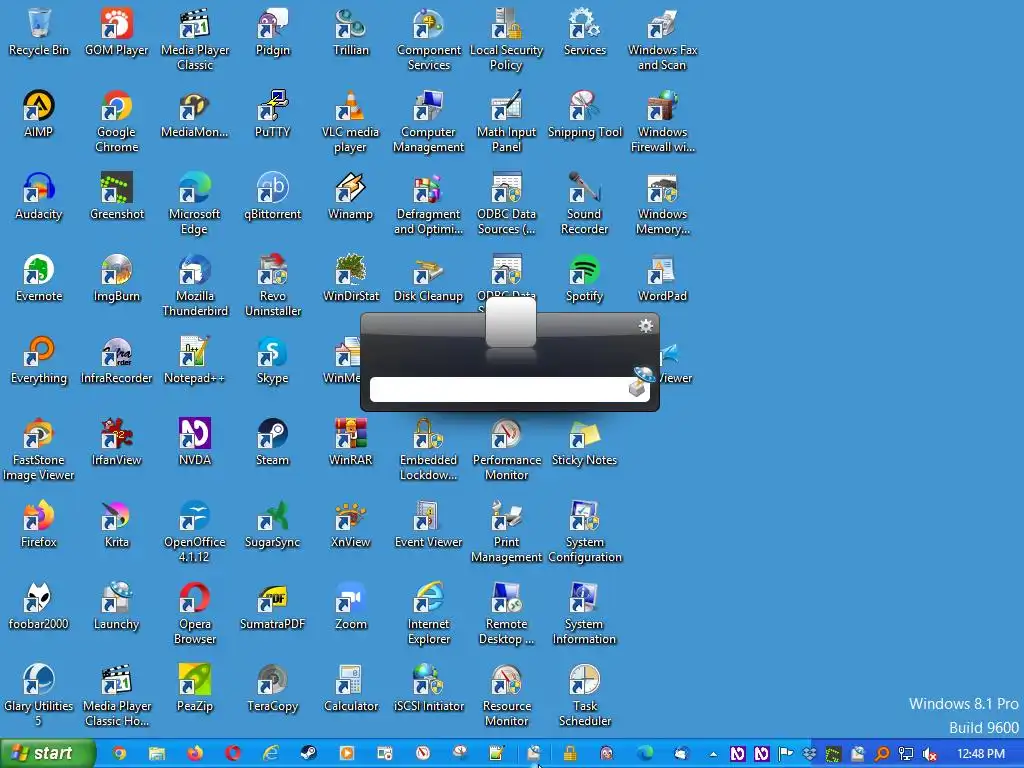
Task: Select the Everything search shortcut
Action: (x=39, y=360)
